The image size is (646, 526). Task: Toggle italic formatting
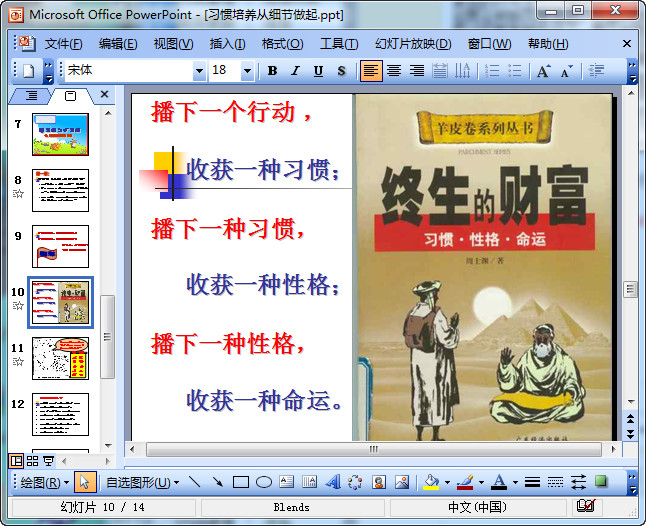[x=295, y=71]
